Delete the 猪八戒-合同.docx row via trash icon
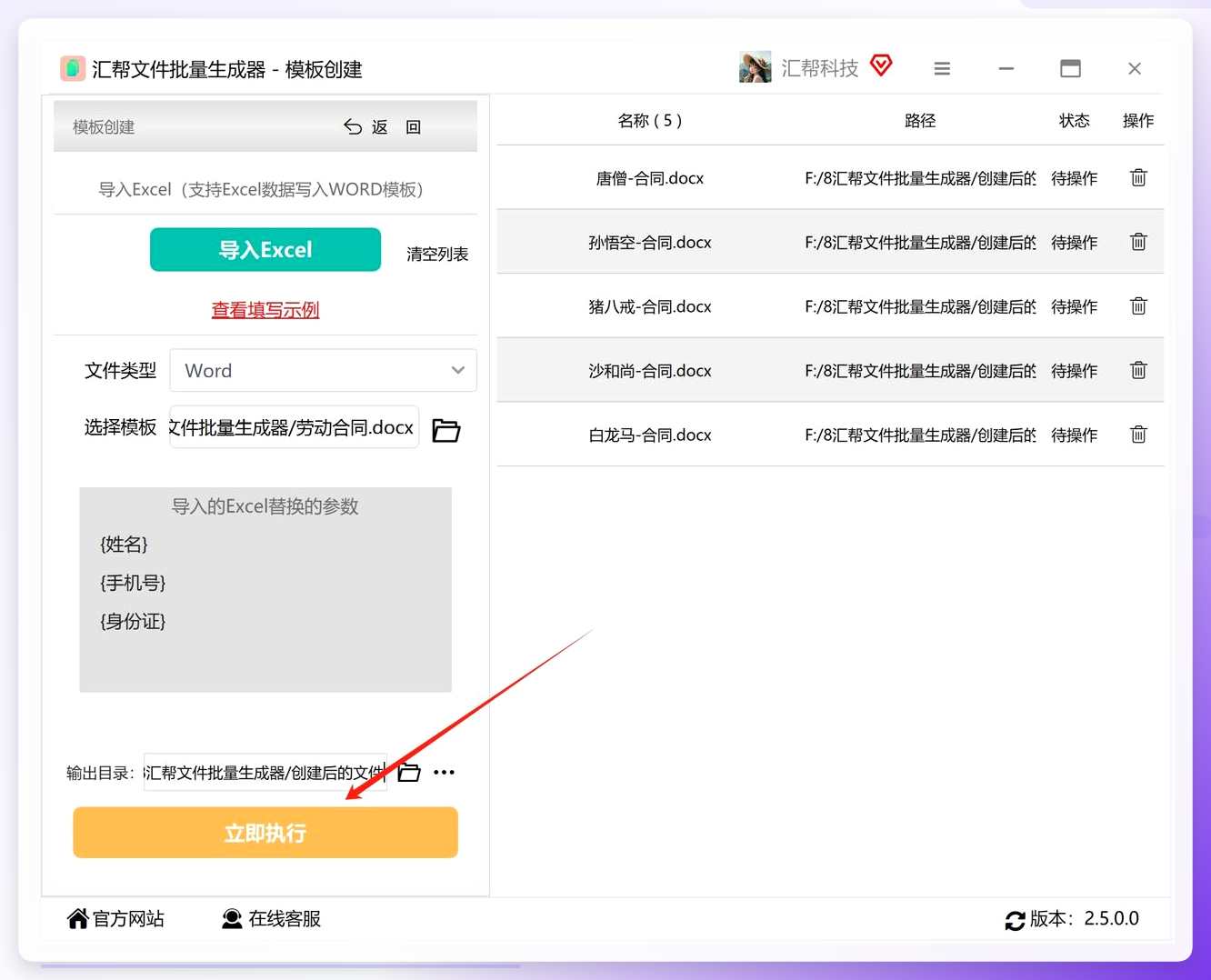 (1138, 305)
